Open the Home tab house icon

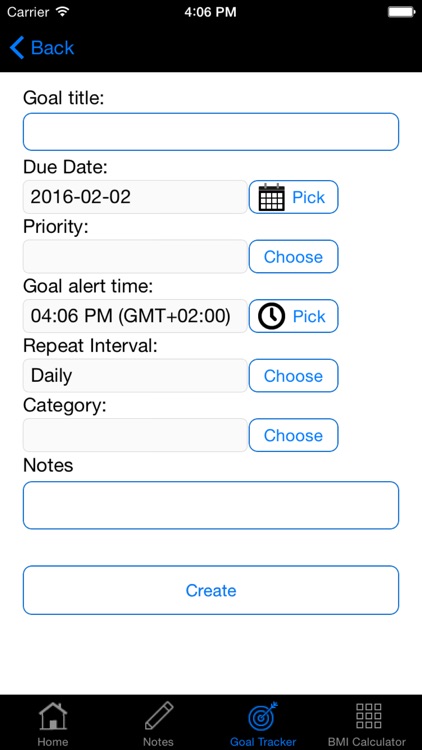click(x=53, y=716)
